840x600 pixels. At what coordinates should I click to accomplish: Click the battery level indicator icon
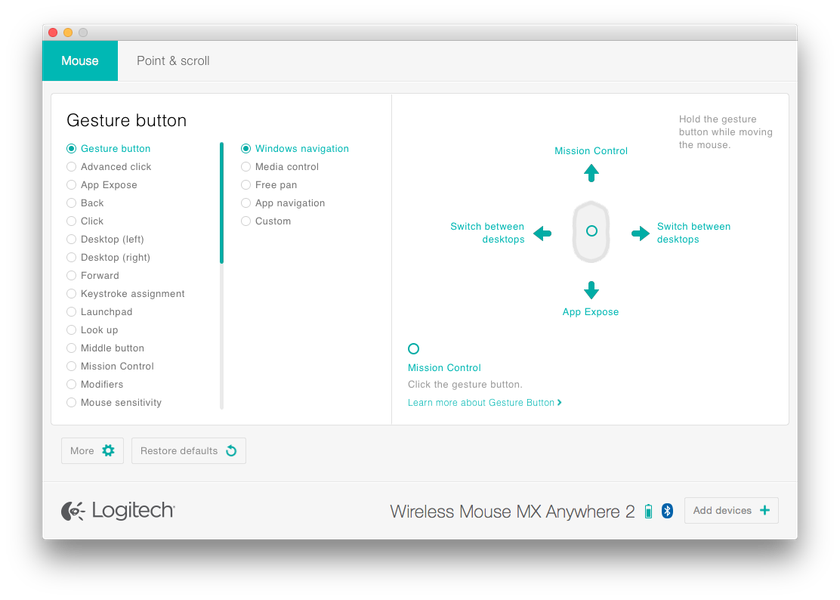(x=648, y=511)
